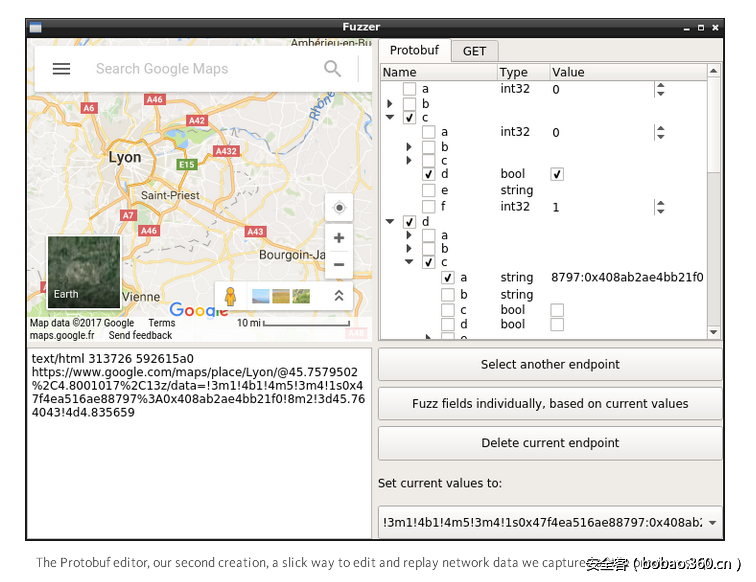The height and width of the screenshot is (582, 756).
Task: Click the my-location target icon
Action: pos(339,208)
